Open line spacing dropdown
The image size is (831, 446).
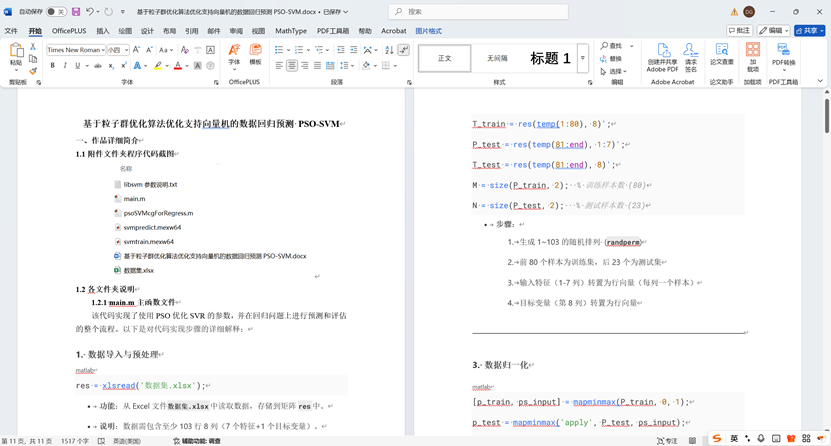(x=353, y=66)
